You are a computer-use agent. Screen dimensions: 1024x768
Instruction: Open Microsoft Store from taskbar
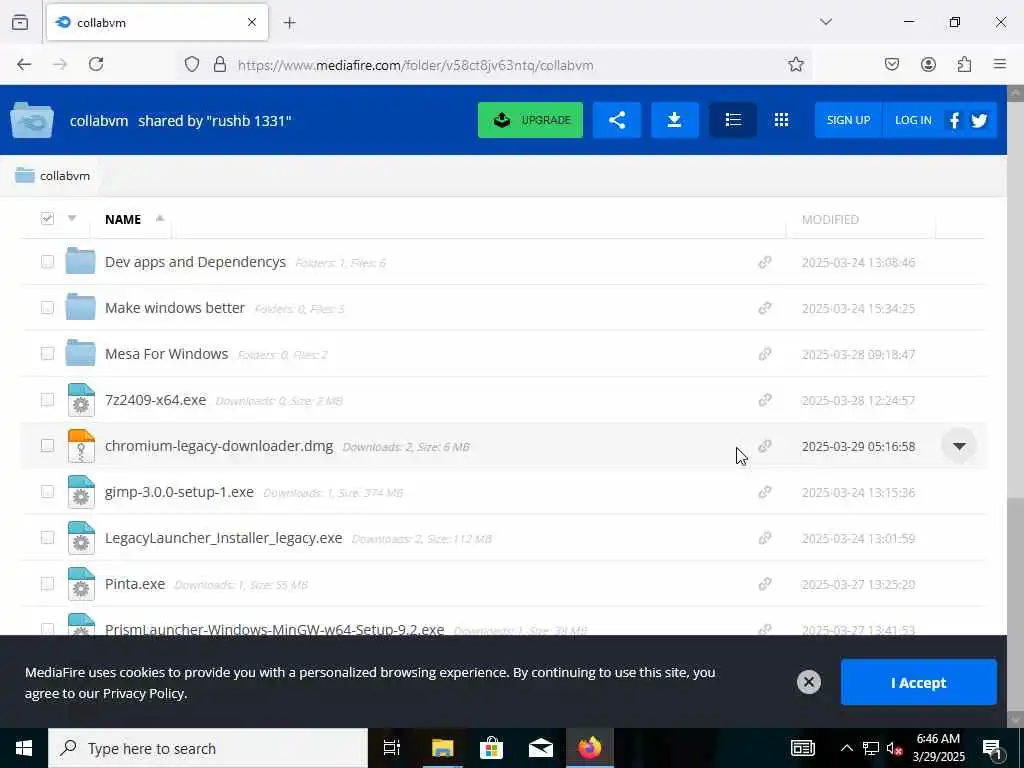point(491,748)
